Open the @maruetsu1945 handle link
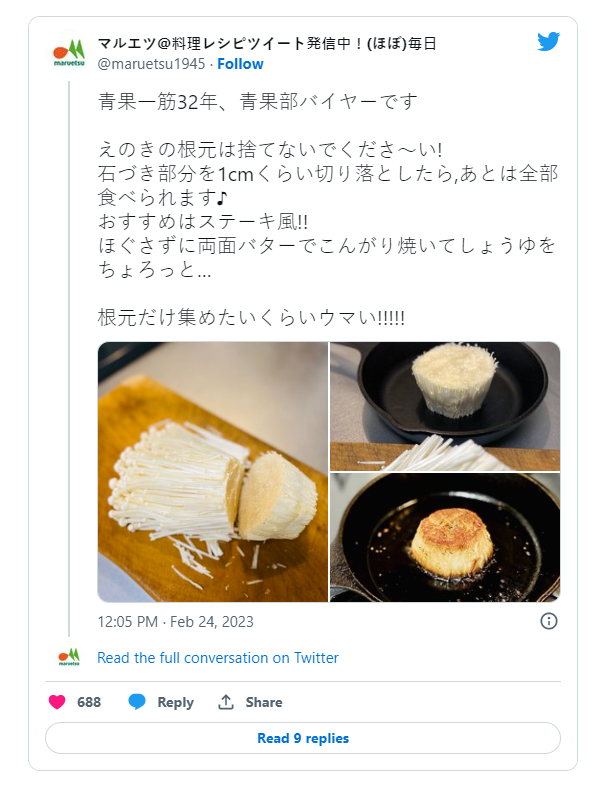The width and height of the screenshot is (607, 788). (151, 64)
